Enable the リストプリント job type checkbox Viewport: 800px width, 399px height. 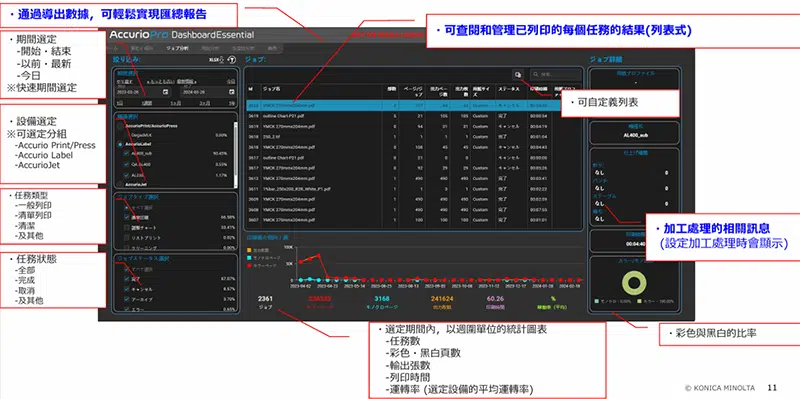click(x=127, y=238)
